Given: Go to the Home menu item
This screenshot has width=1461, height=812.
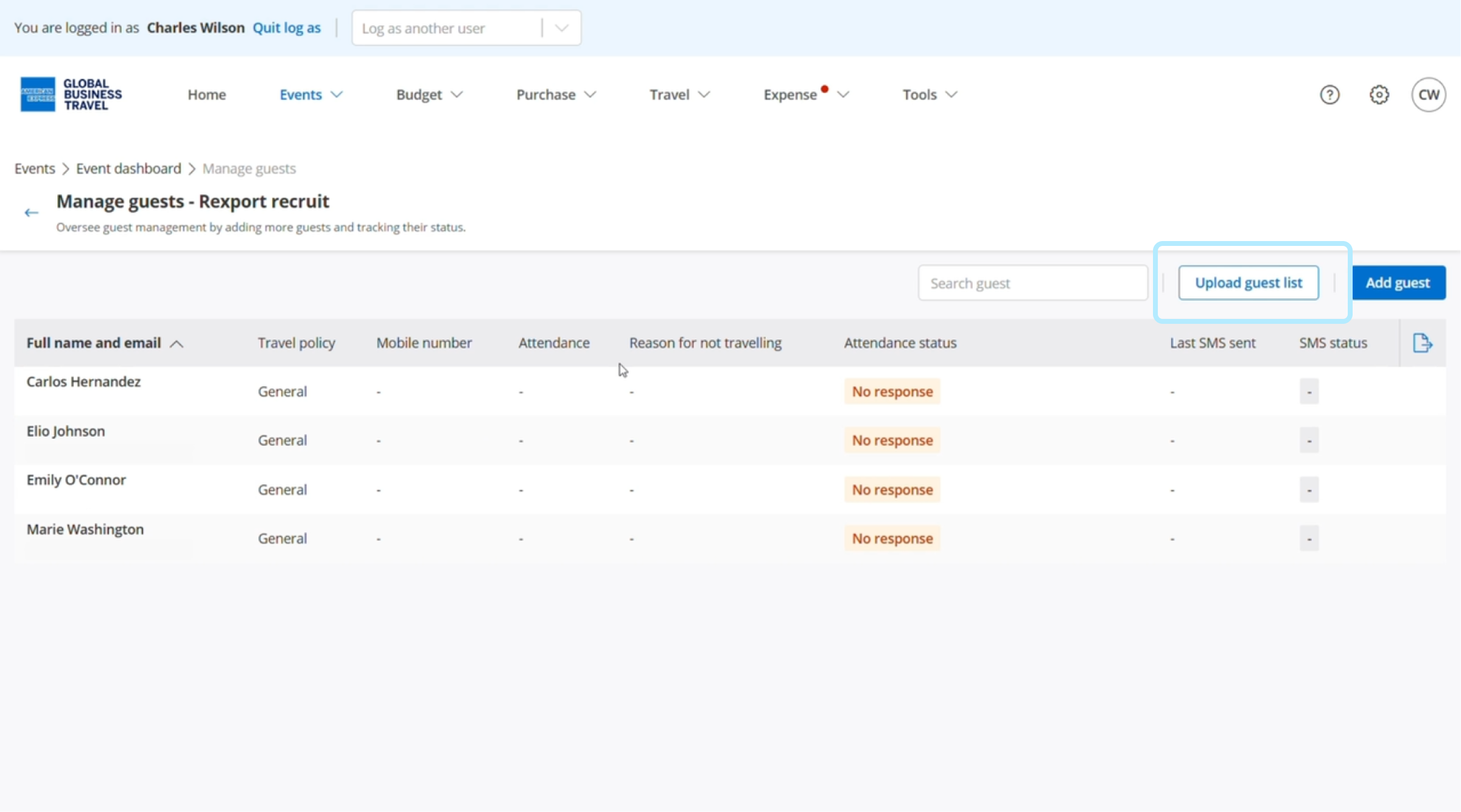Looking at the screenshot, I should pyautogui.click(x=206, y=95).
